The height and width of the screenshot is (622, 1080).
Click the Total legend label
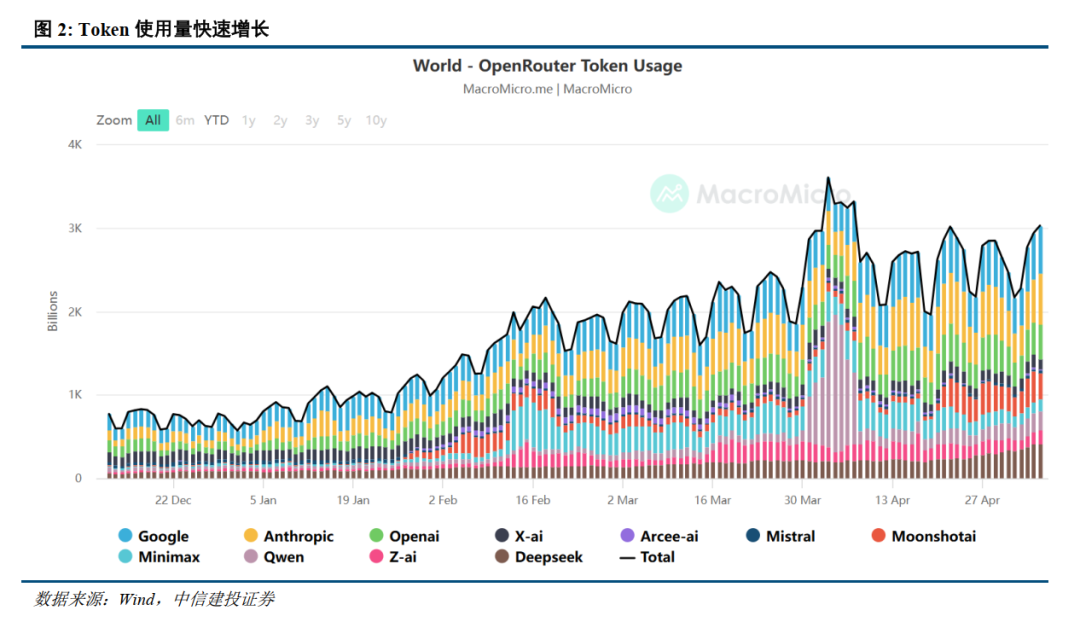coord(657,557)
